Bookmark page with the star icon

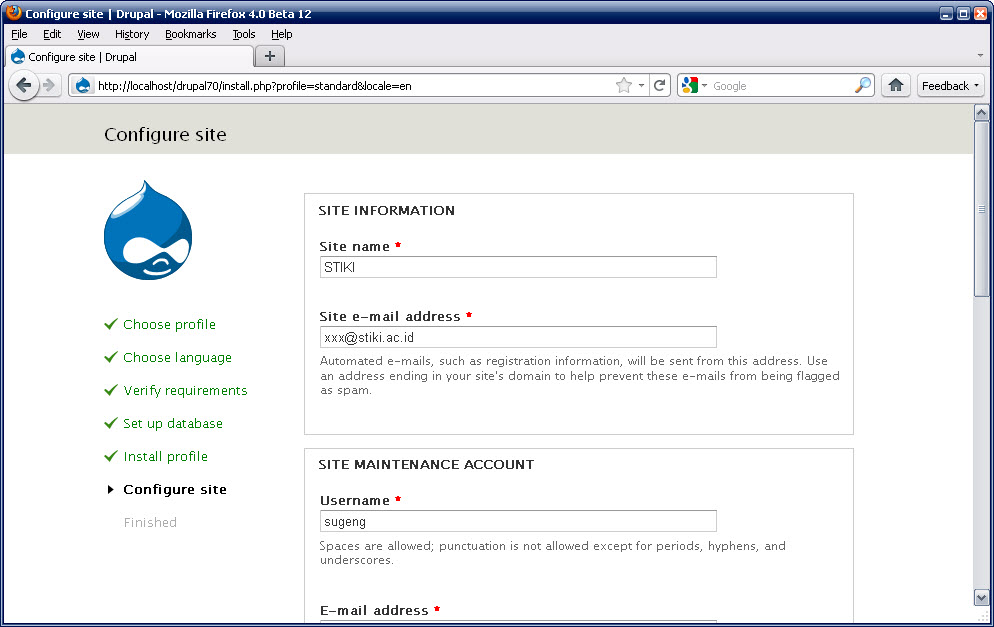point(624,86)
